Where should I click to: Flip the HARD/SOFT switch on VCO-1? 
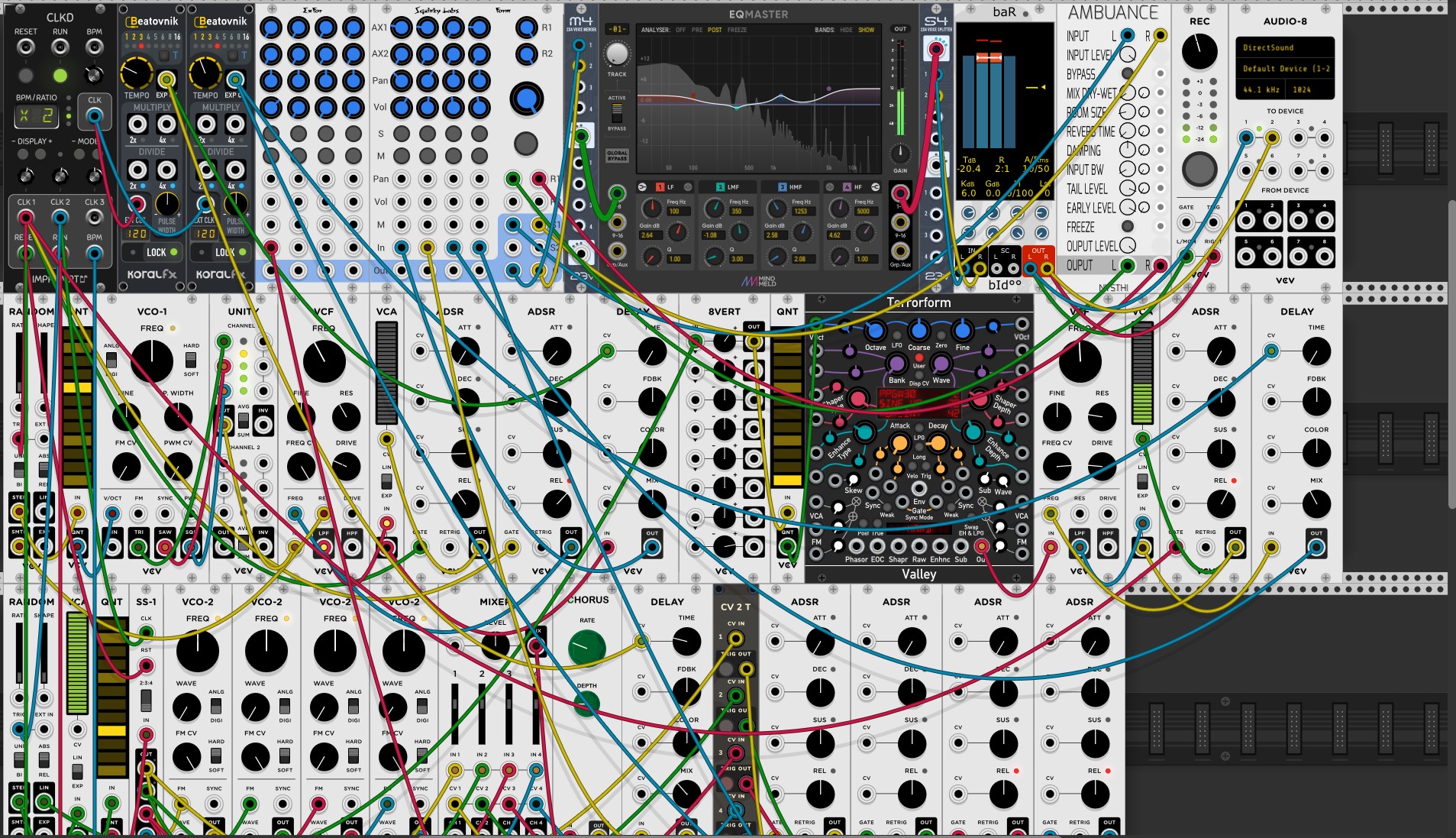coord(191,359)
